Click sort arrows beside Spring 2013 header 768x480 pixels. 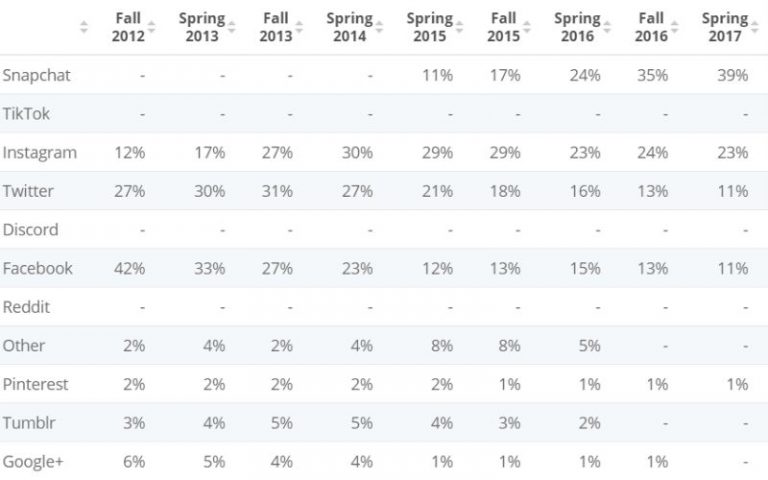point(232,27)
